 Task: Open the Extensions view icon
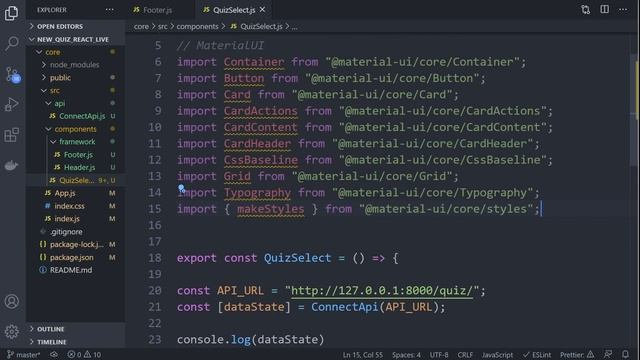tap(12, 135)
